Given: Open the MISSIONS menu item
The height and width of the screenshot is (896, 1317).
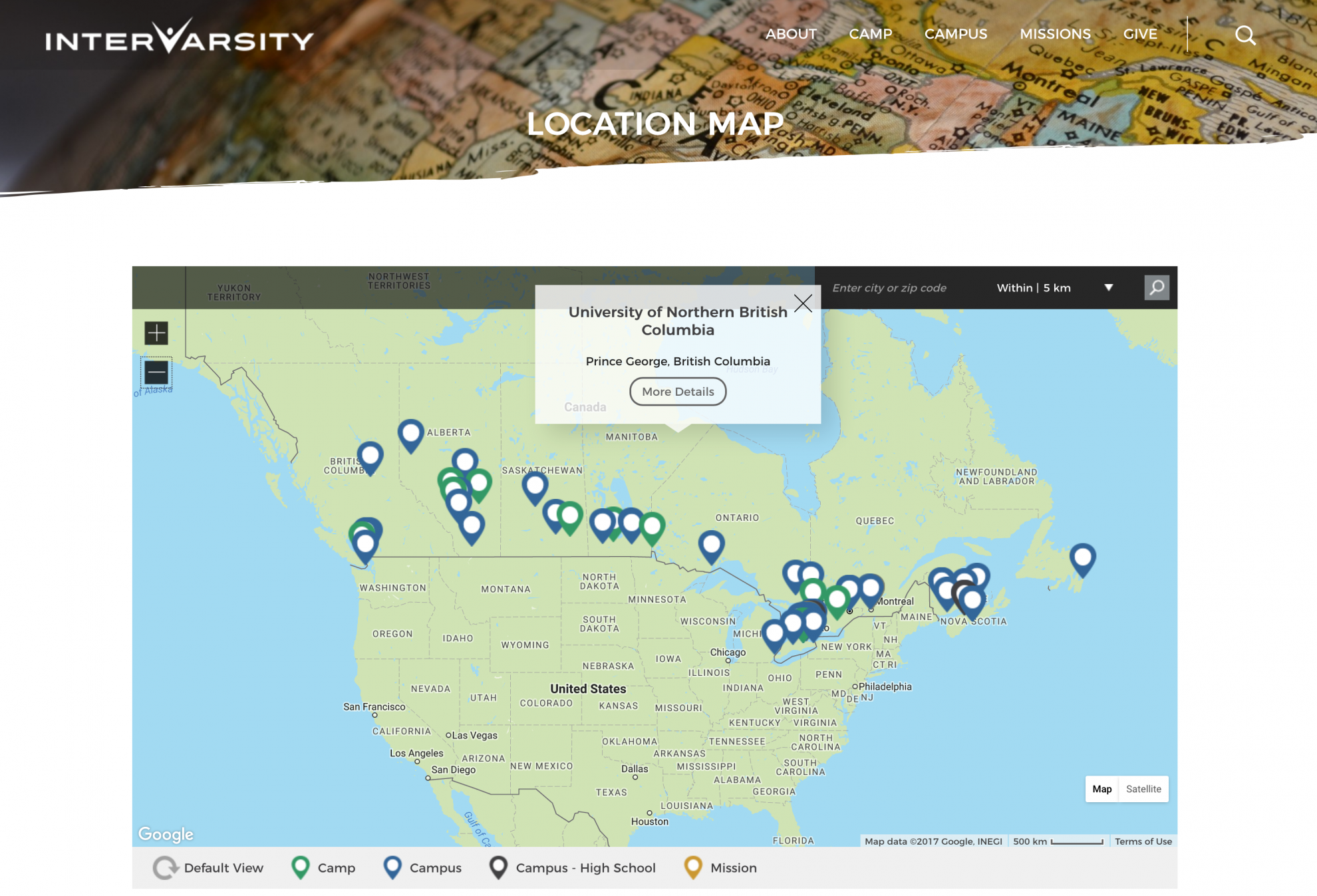Looking at the screenshot, I should (1055, 34).
